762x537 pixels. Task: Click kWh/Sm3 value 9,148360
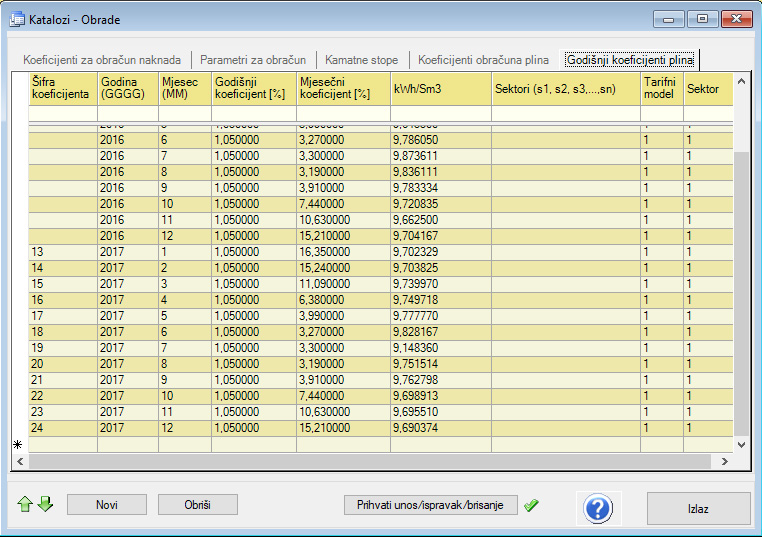coord(441,348)
